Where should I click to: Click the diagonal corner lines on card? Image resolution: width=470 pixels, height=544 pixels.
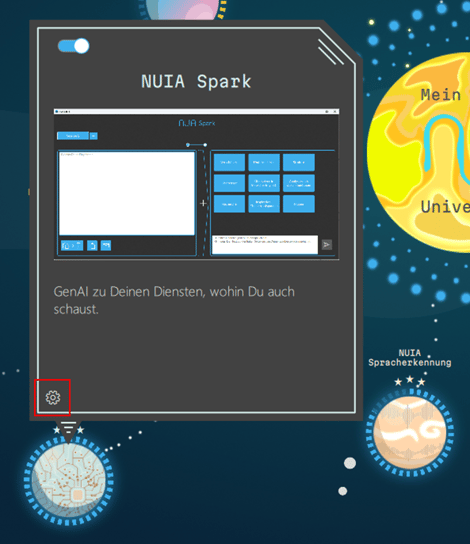(331, 52)
